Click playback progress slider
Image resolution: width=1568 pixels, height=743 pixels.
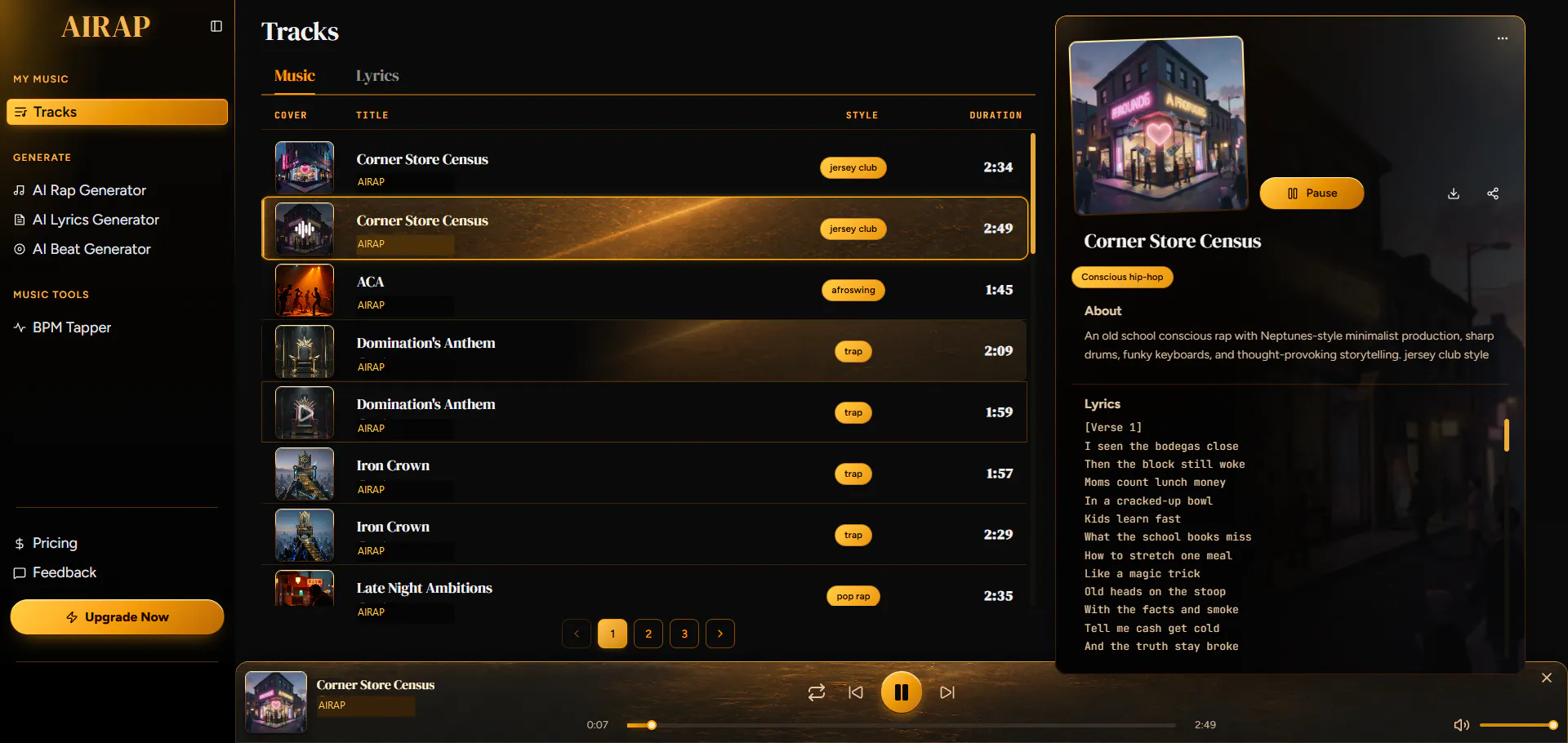[902, 725]
